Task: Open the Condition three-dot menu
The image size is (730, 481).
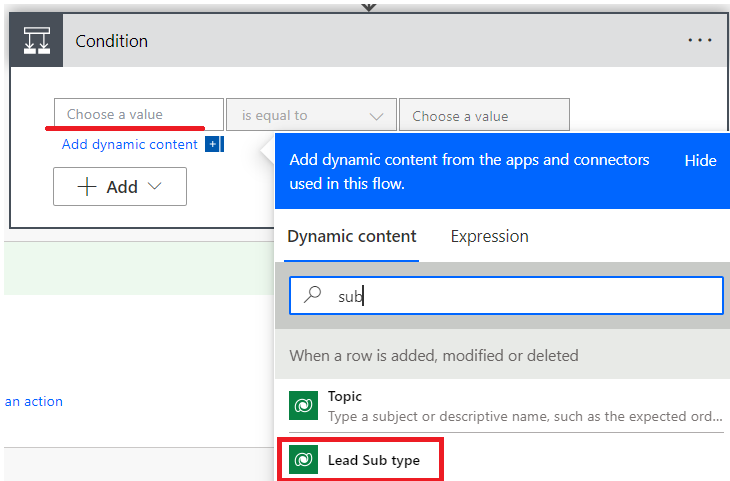Action: point(700,41)
